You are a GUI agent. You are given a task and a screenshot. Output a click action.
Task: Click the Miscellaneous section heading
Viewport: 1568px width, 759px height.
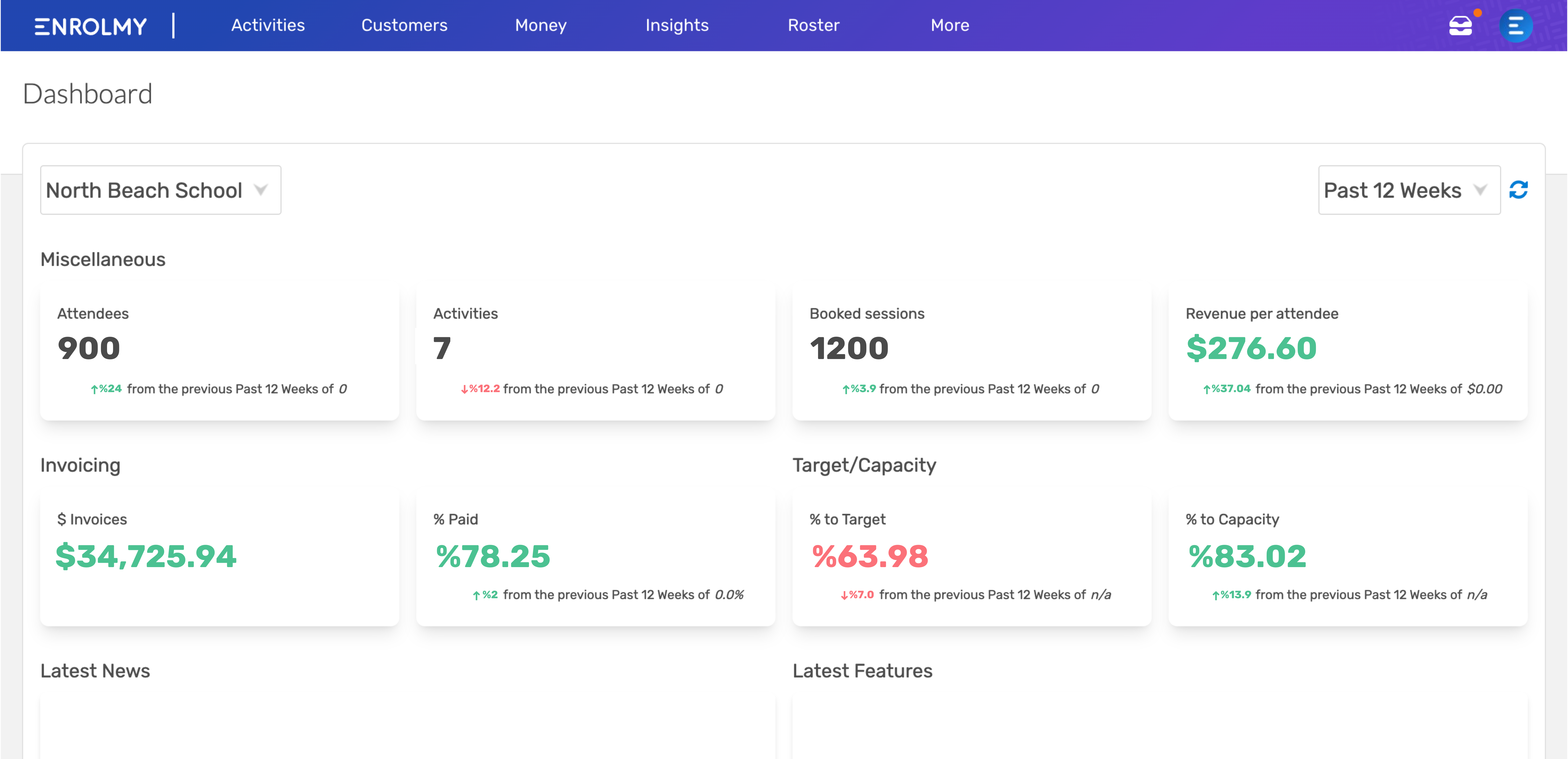pos(103,260)
